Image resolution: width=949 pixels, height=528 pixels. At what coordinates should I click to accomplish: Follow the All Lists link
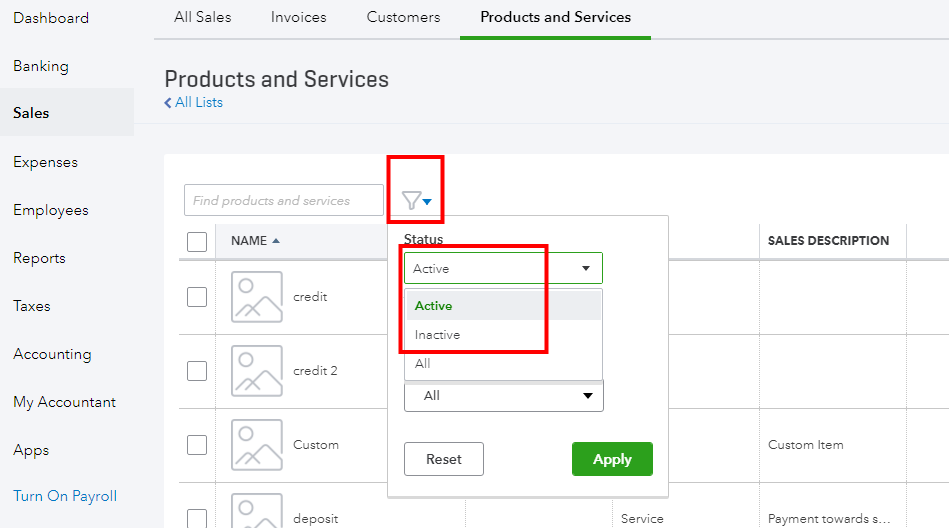click(199, 102)
